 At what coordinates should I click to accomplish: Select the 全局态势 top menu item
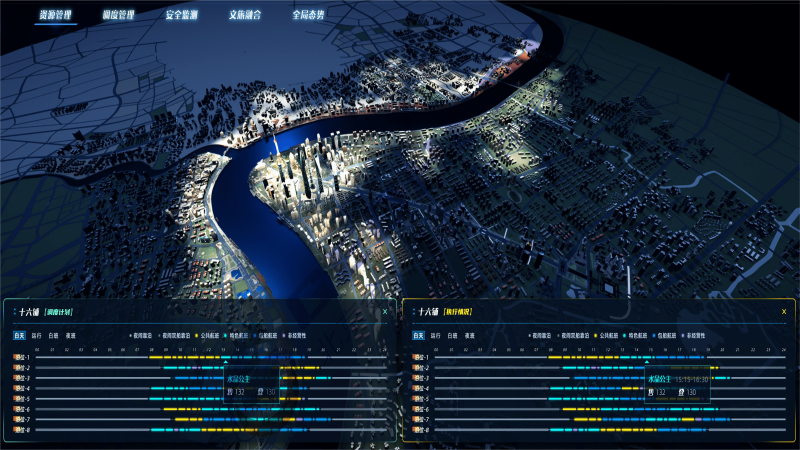tap(308, 16)
